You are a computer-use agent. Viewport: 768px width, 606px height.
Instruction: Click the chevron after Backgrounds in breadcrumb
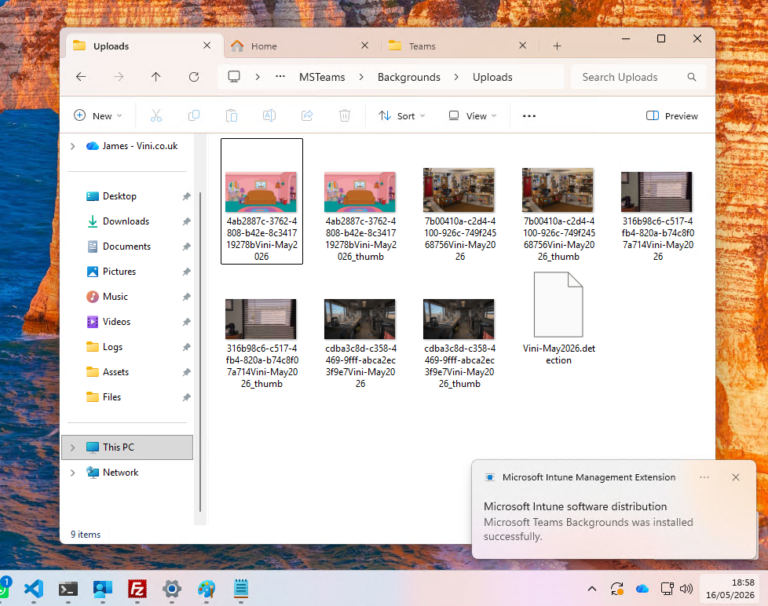(456, 77)
